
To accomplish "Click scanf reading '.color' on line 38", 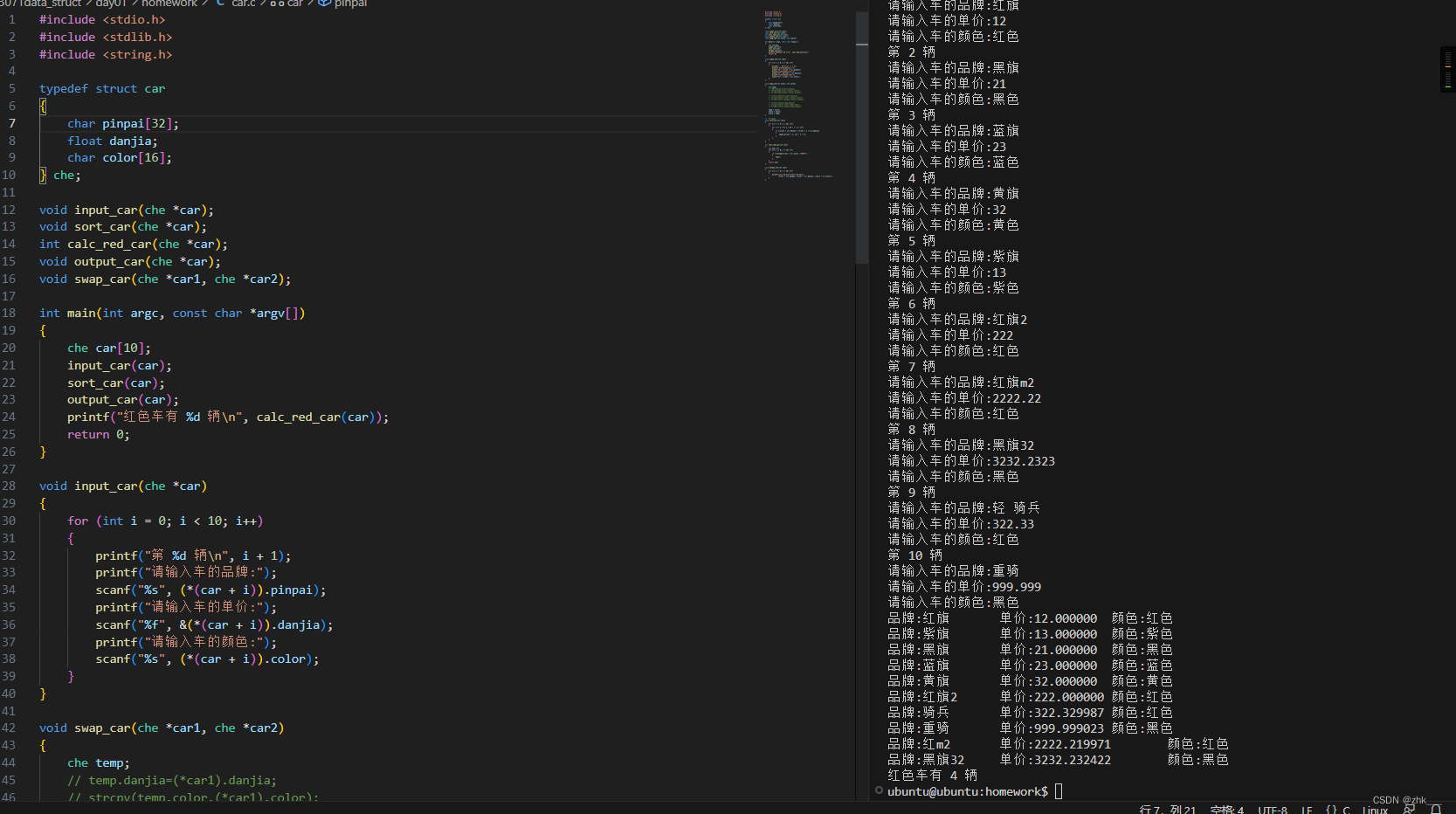I will tap(207, 659).
